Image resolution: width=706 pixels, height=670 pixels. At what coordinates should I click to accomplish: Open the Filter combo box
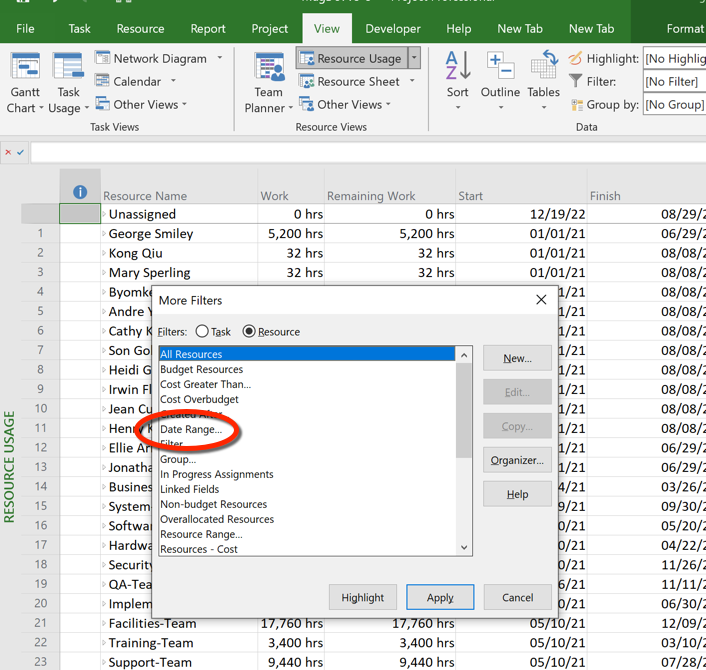(x=674, y=81)
